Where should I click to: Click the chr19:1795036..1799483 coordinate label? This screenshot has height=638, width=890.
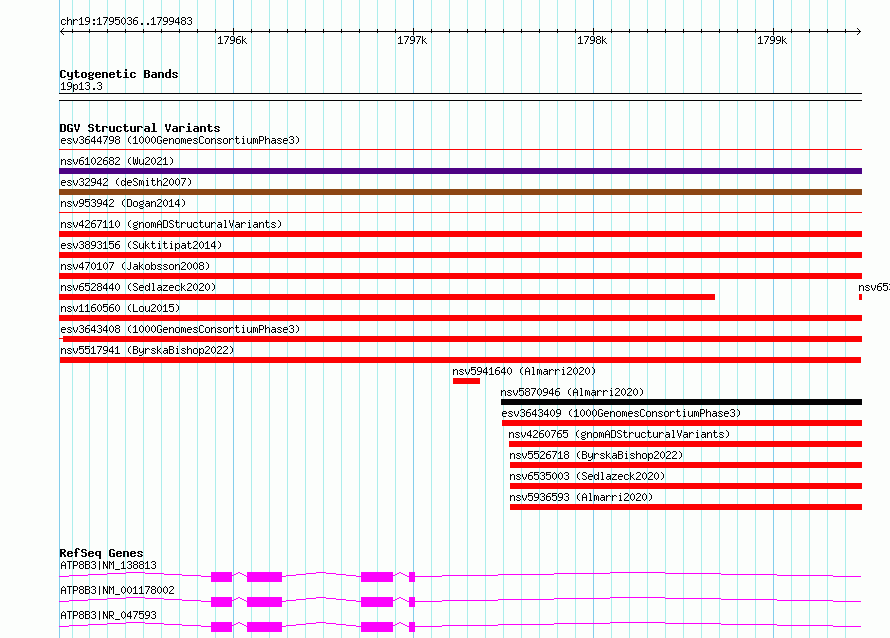pyautogui.click(x=126, y=22)
